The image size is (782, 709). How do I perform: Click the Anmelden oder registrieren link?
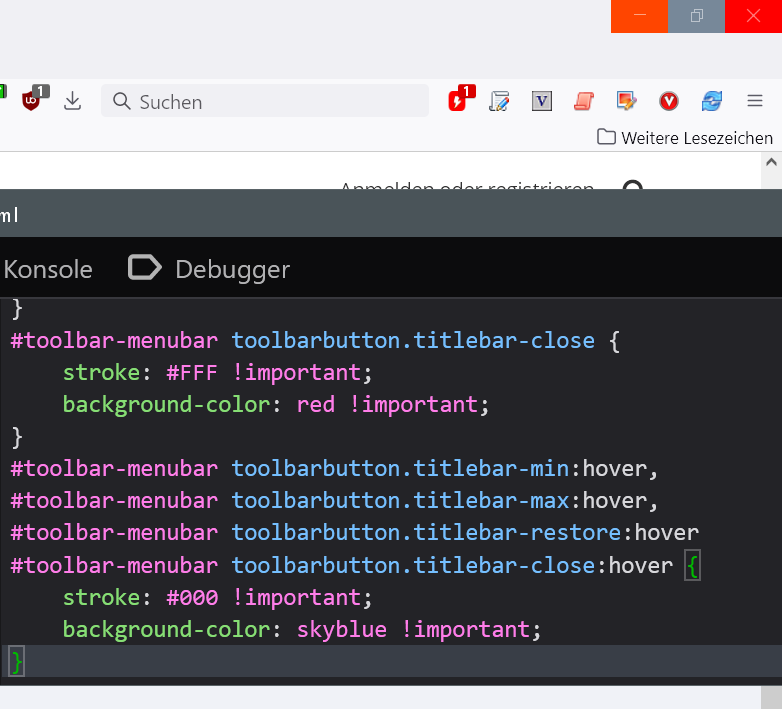click(466, 188)
